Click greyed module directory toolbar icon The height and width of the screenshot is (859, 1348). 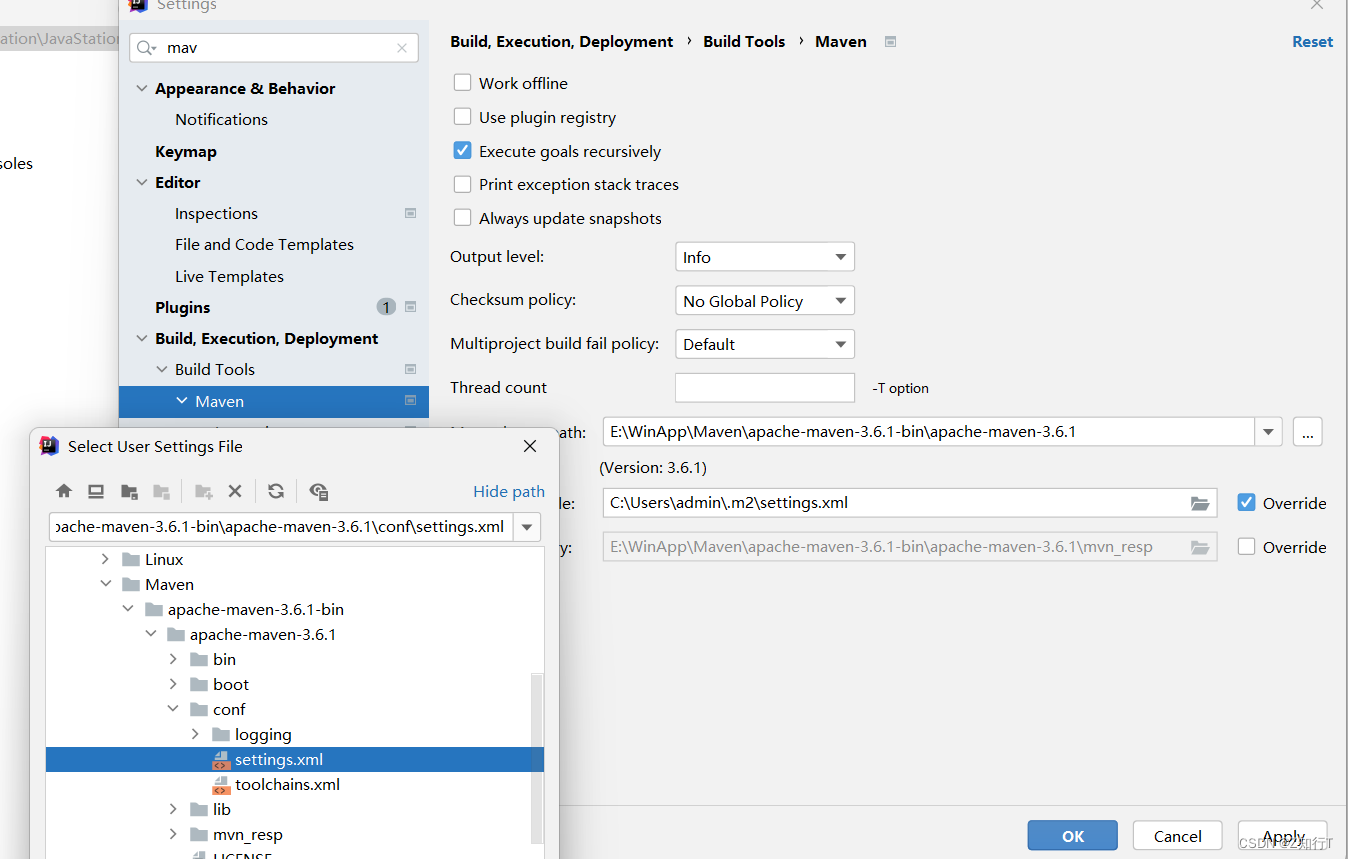161,491
